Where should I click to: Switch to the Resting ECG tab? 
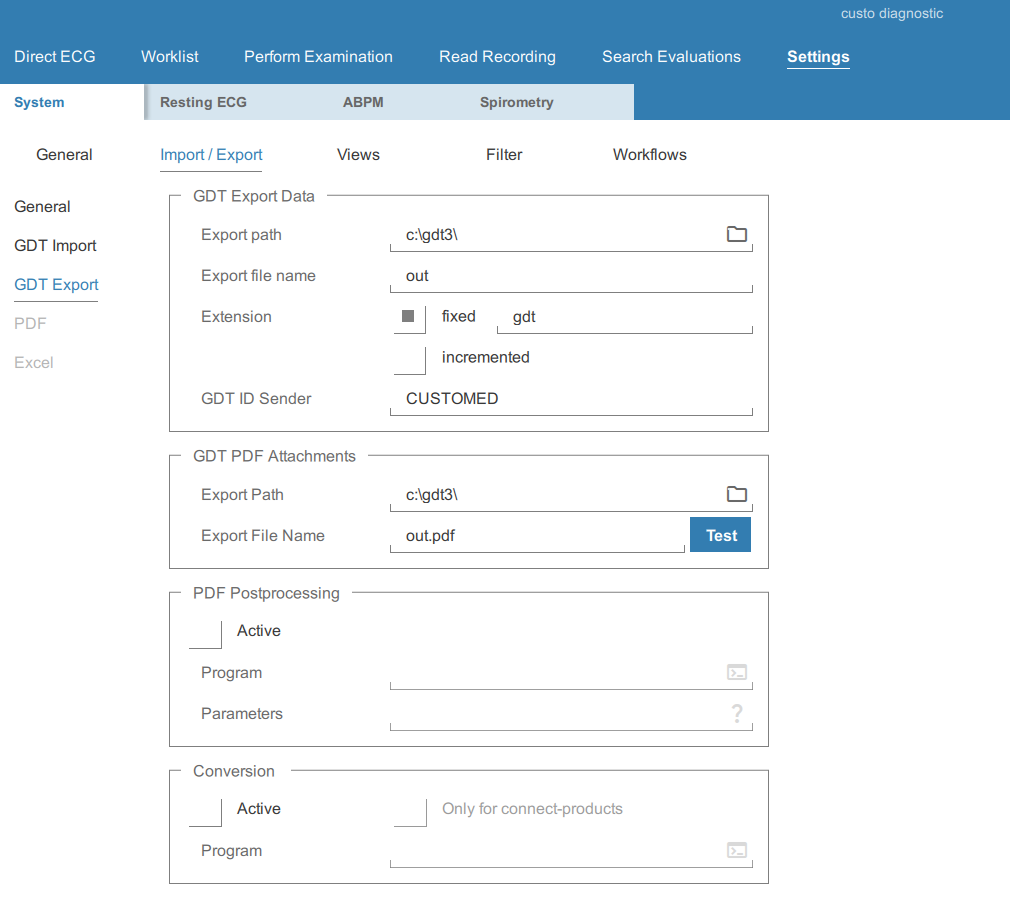(x=203, y=102)
